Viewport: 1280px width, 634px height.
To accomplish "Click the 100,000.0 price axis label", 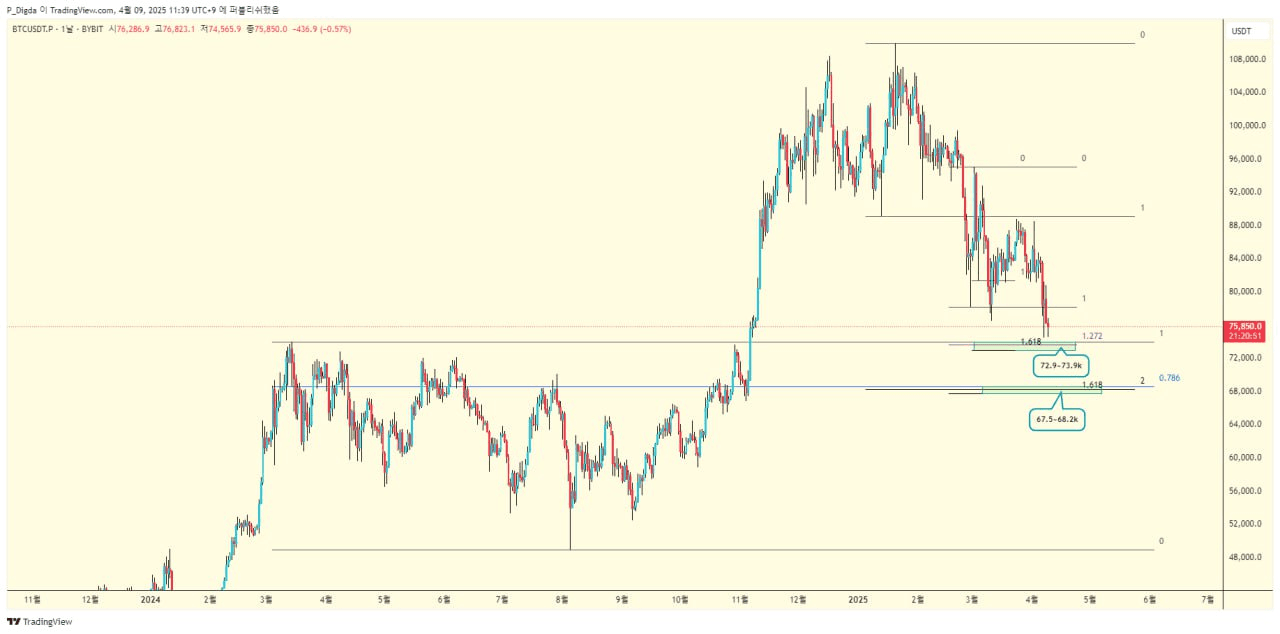I will (x=1246, y=126).
